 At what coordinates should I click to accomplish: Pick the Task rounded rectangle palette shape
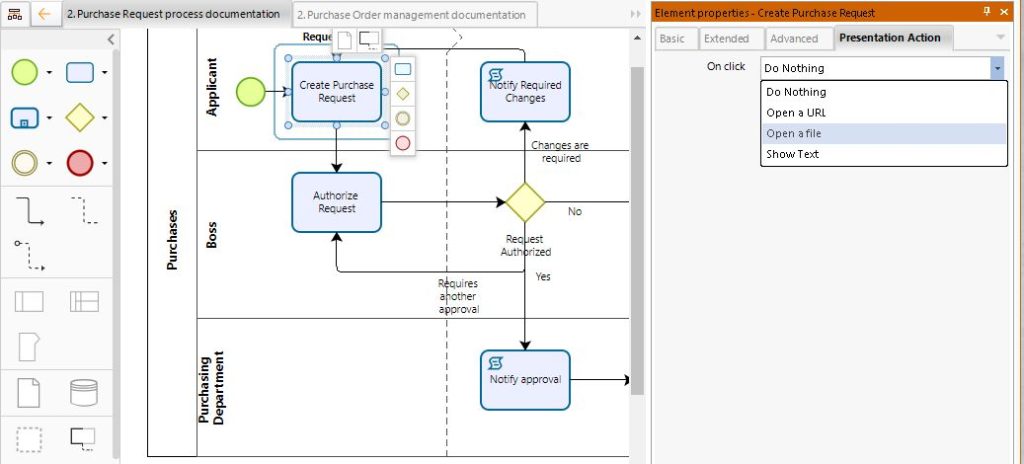click(80, 72)
